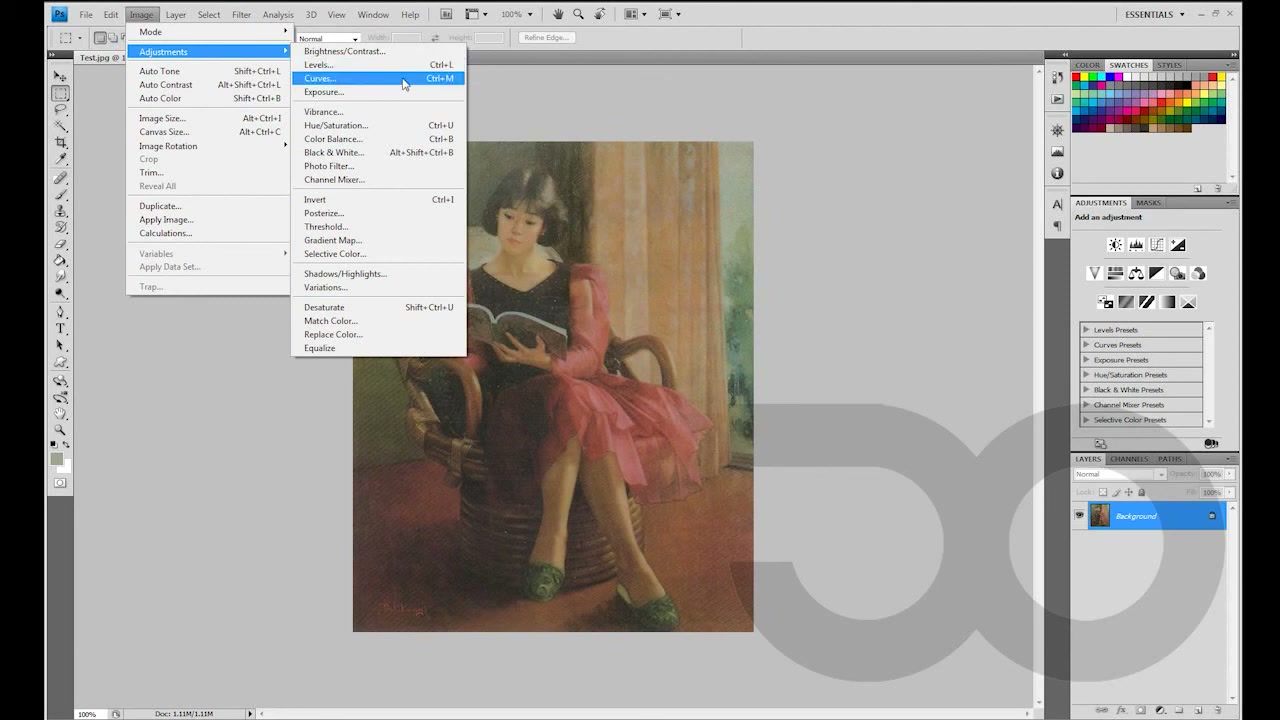
Task: Select the Crop tool
Action: click(x=60, y=143)
